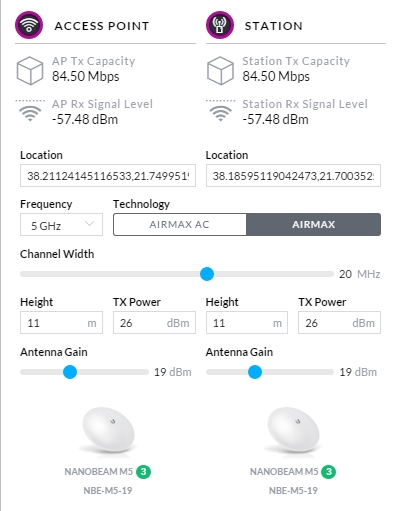Open the 5 GHz Frequency dropdown

click(61, 225)
